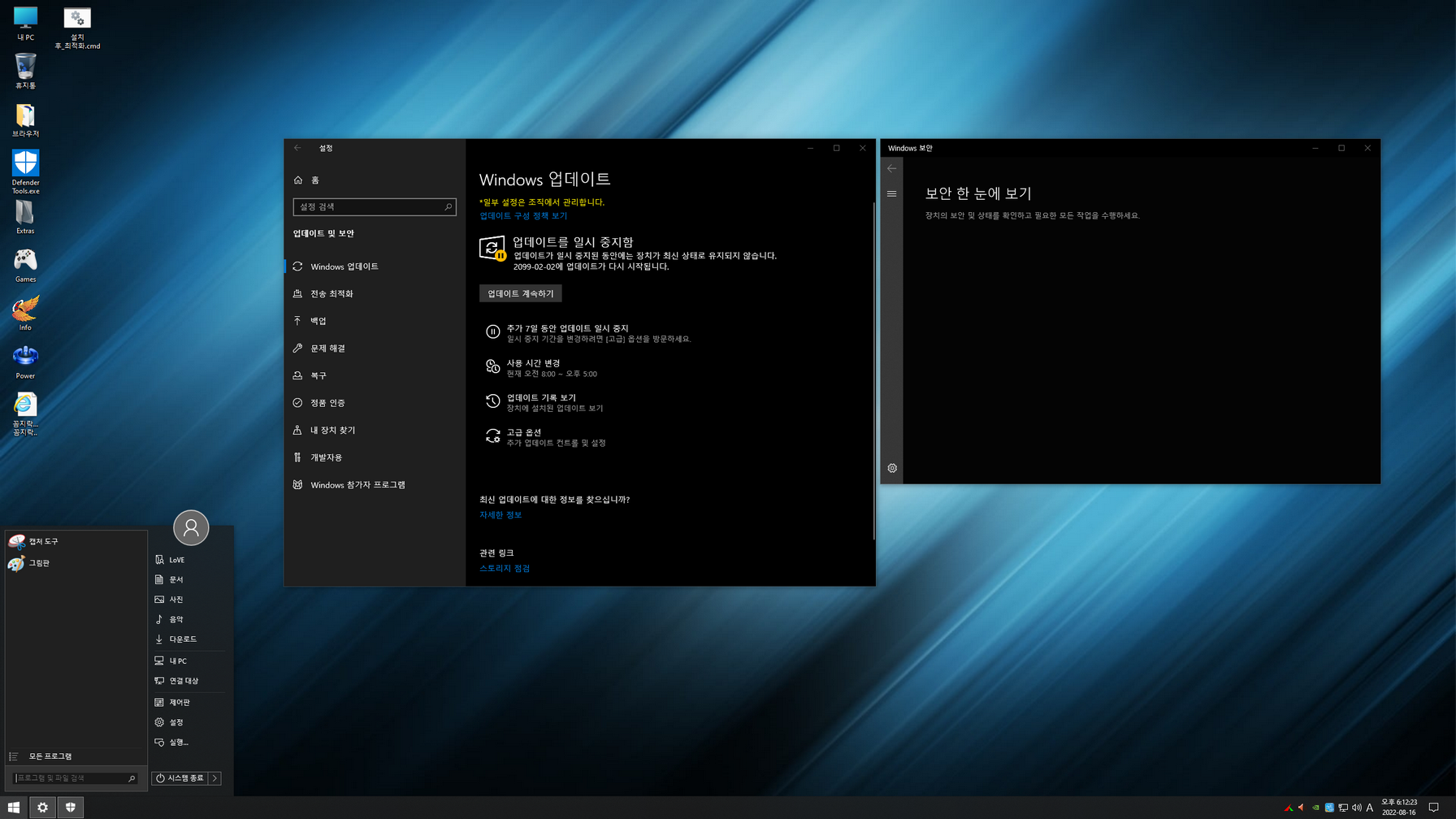Click 추가 7일 동안 업데이트 일시 중지
The width and height of the screenshot is (1456, 819).
tap(589, 333)
